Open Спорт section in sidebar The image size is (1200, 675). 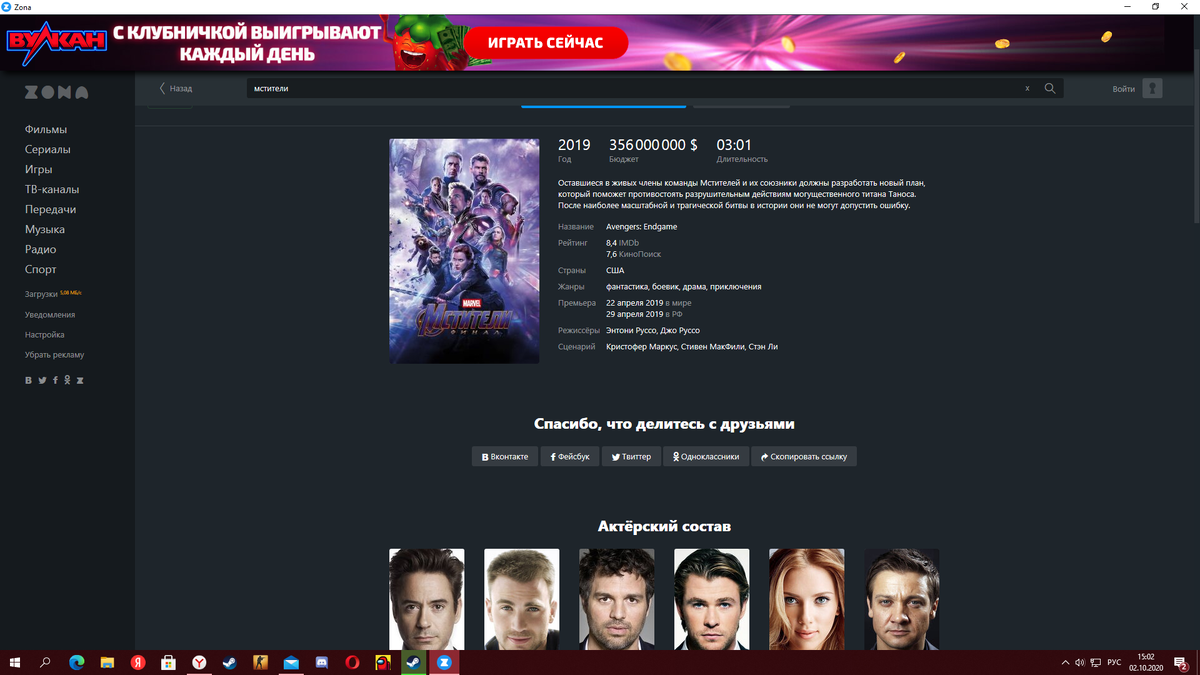click(x=41, y=269)
